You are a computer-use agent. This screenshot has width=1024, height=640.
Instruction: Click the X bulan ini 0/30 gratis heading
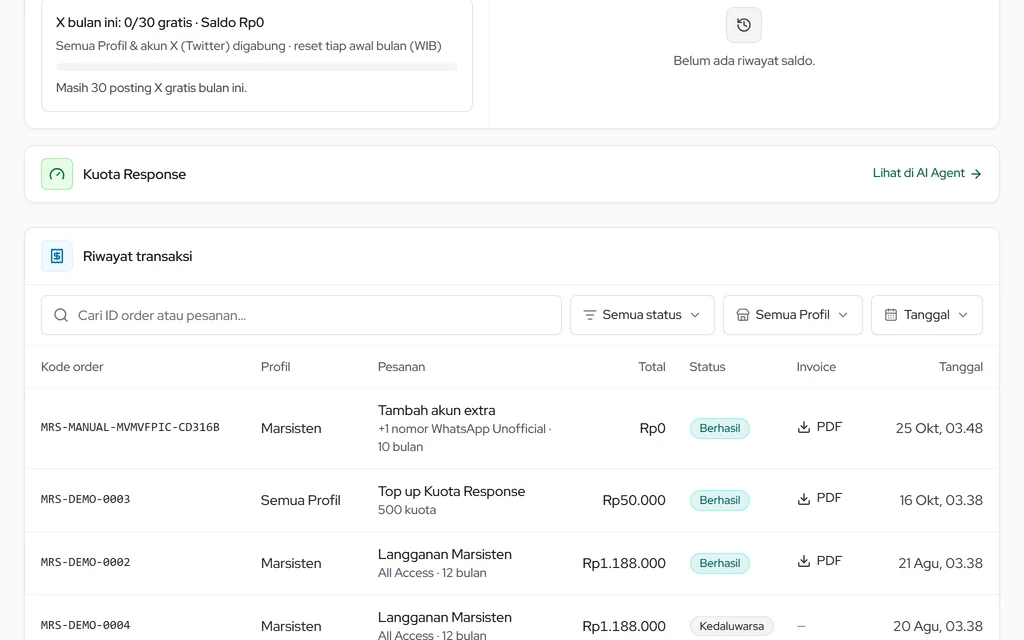click(x=160, y=22)
